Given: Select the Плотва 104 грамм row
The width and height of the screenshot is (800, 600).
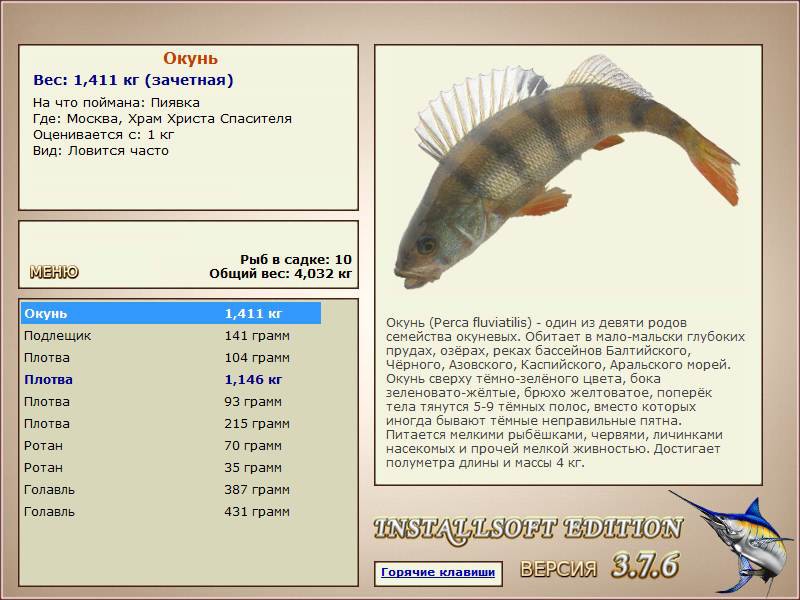Looking at the screenshot, I should pyautogui.click(x=171, y=358).
